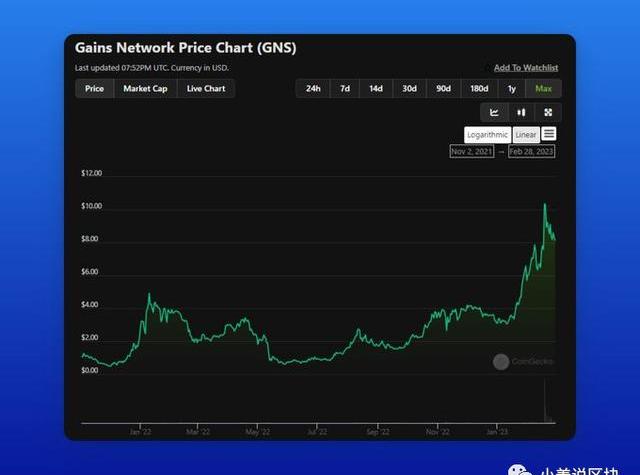Open the Feb 28, 2023 end date picker
The image size is (640, 475).
tap(531, 152)
